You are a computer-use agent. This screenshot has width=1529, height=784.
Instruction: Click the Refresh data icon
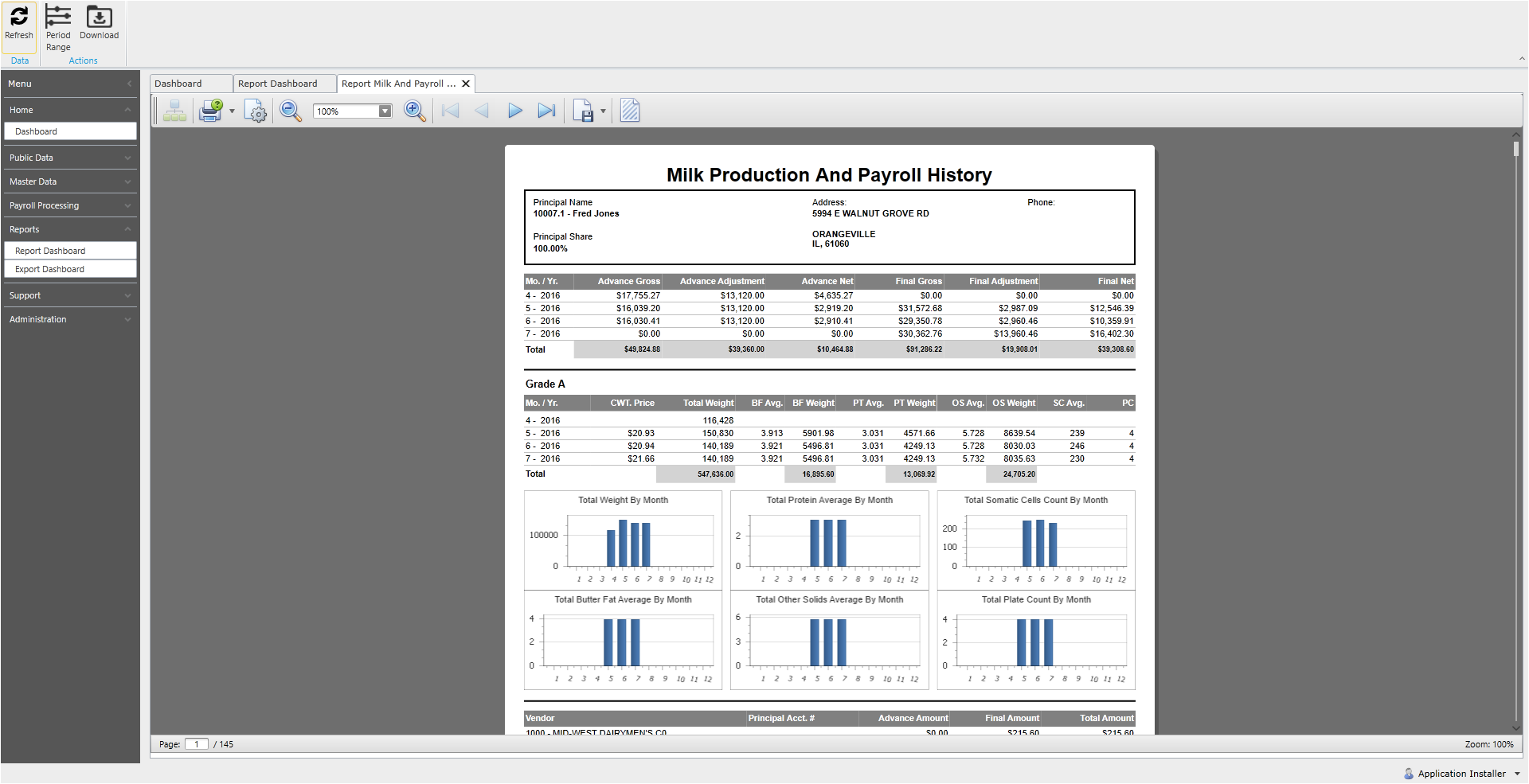click(x=19, y=24)
